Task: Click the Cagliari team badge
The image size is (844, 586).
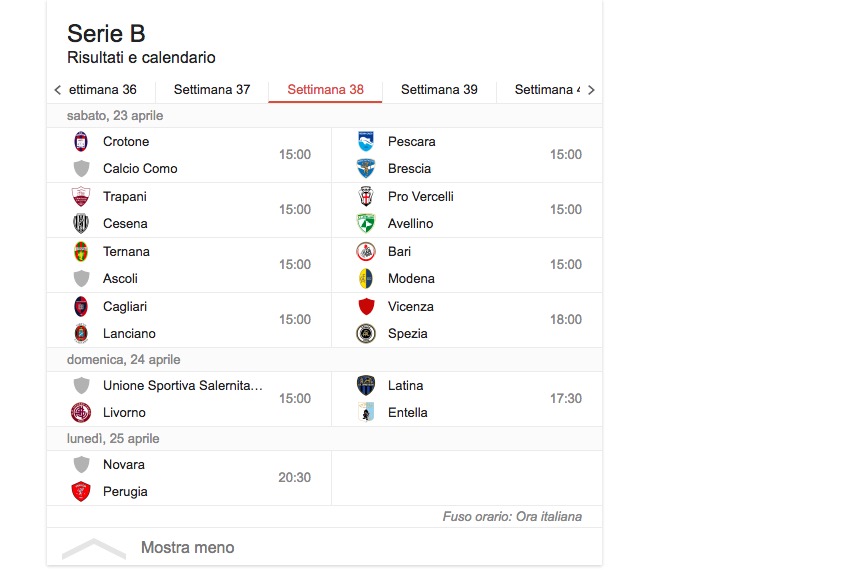Action: [81, 307]
